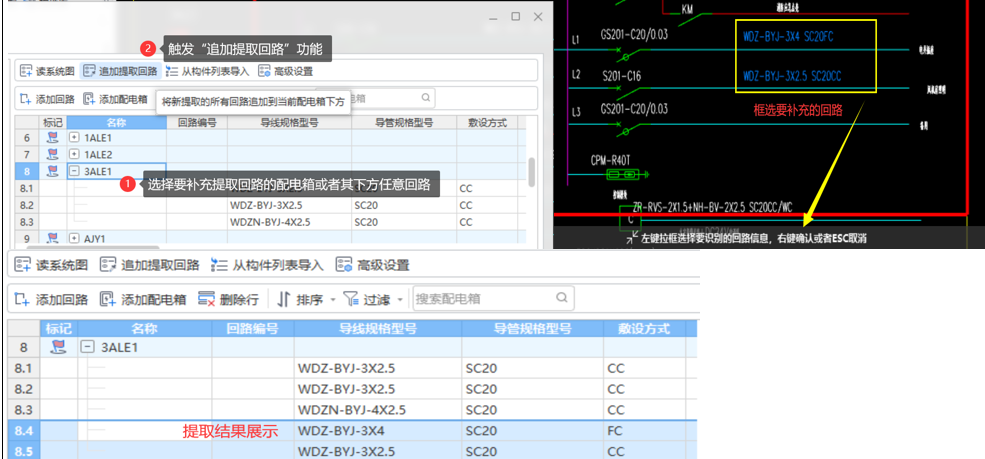Viewport: 985px width, 459px height.
Task: Expand the 1ALE1 distribution box node
Action: click(x=74, y=137)
